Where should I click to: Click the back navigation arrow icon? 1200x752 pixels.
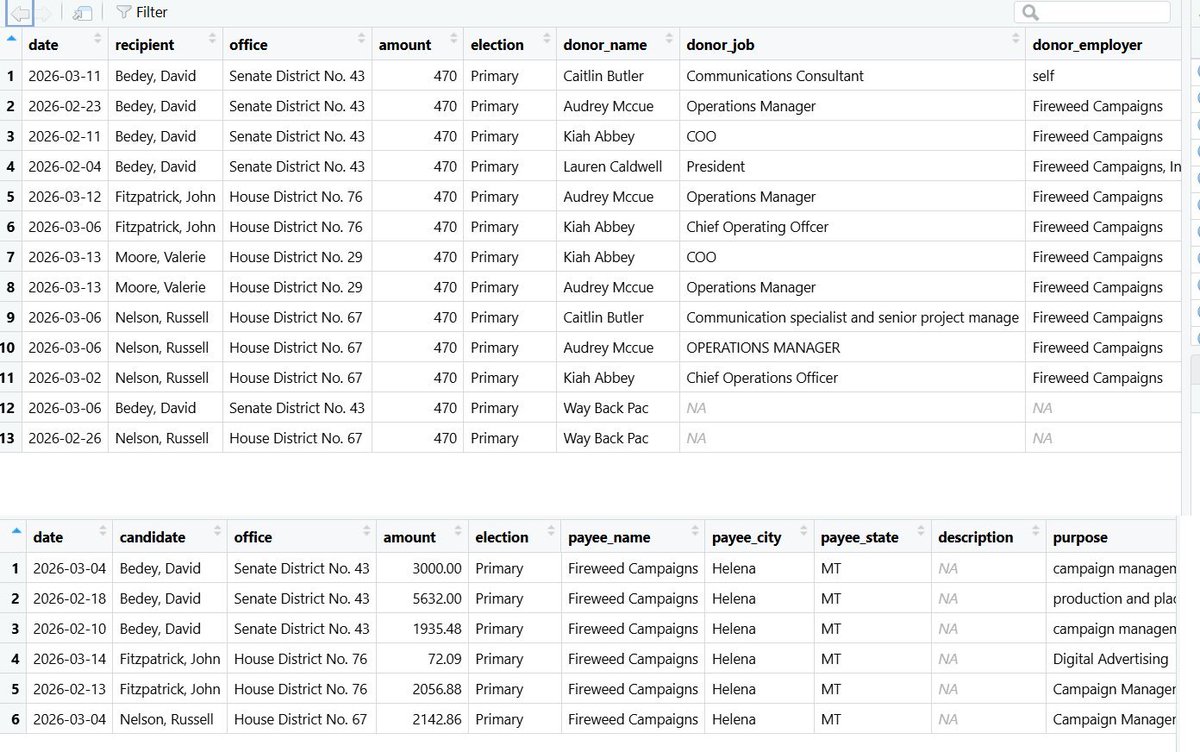click(x=19, y=13)
